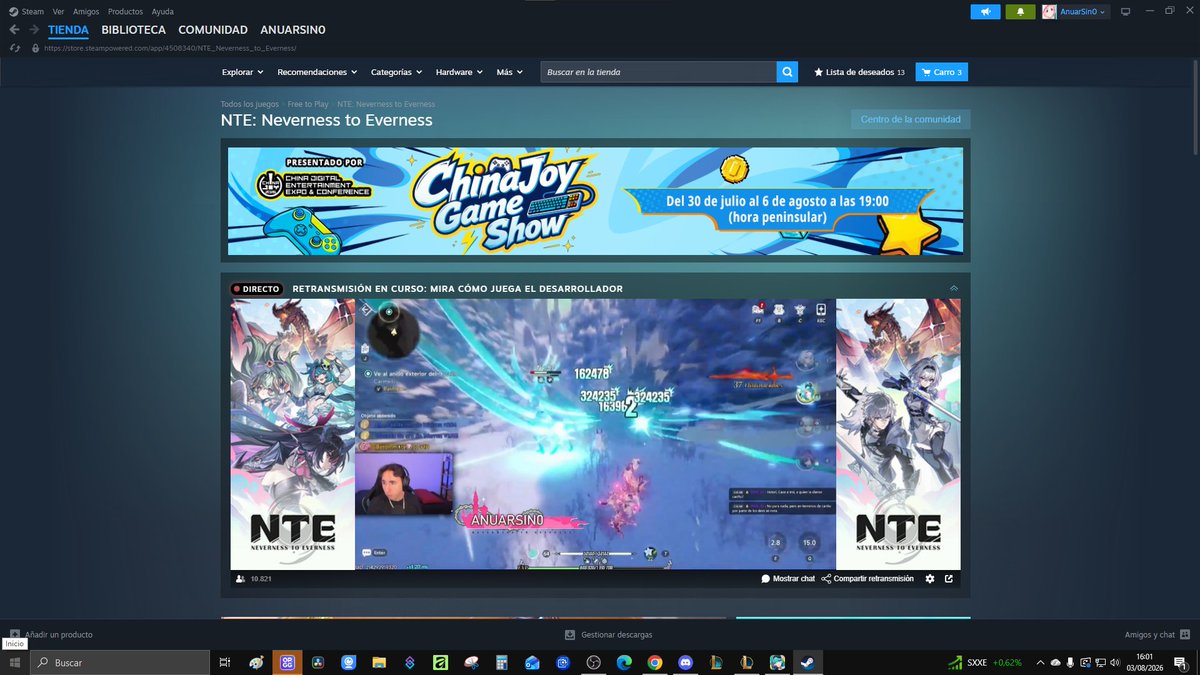The height and width of the screenshot is (675, 1200).
Task: Open the Carro 3 shopping cart
Action: [942, 72]
